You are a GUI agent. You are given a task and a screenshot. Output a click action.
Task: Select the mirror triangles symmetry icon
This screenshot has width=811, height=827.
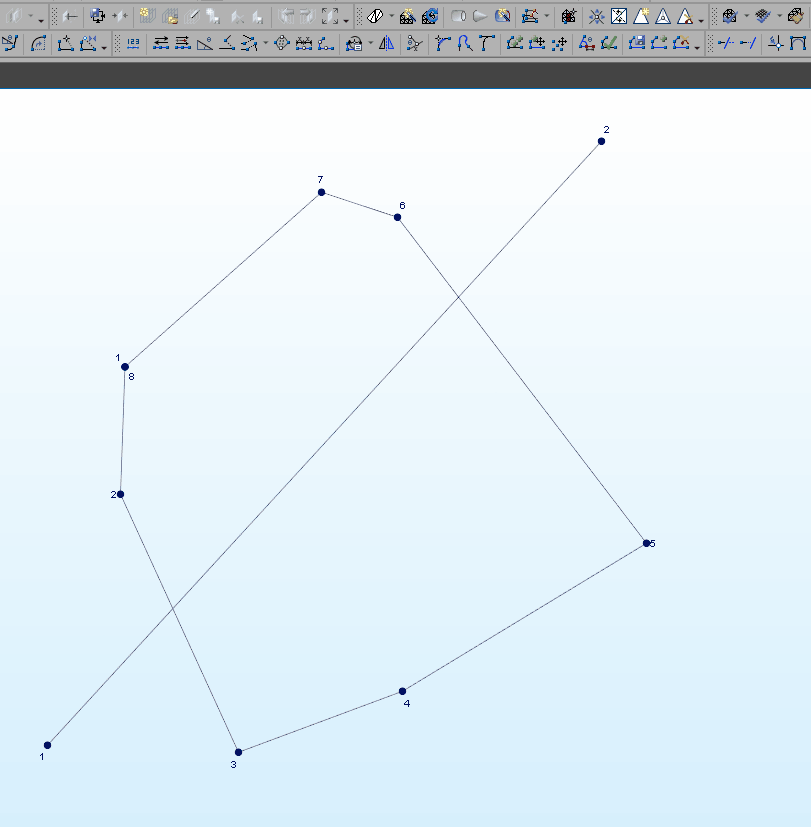[x=387, y=43]
